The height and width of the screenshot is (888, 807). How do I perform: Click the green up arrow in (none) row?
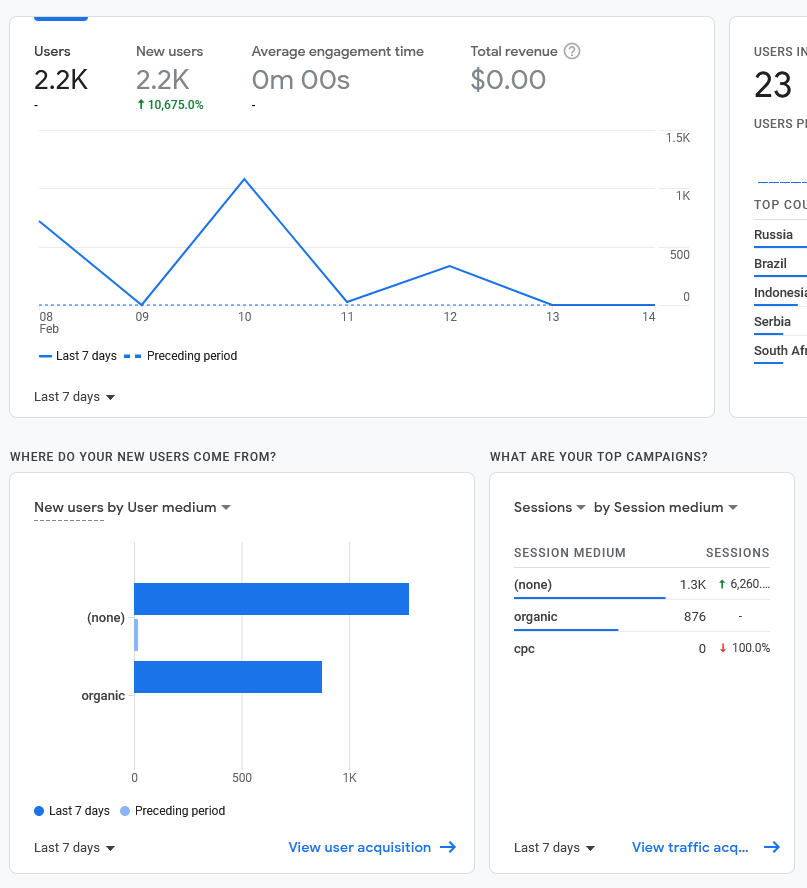(722, 584)
